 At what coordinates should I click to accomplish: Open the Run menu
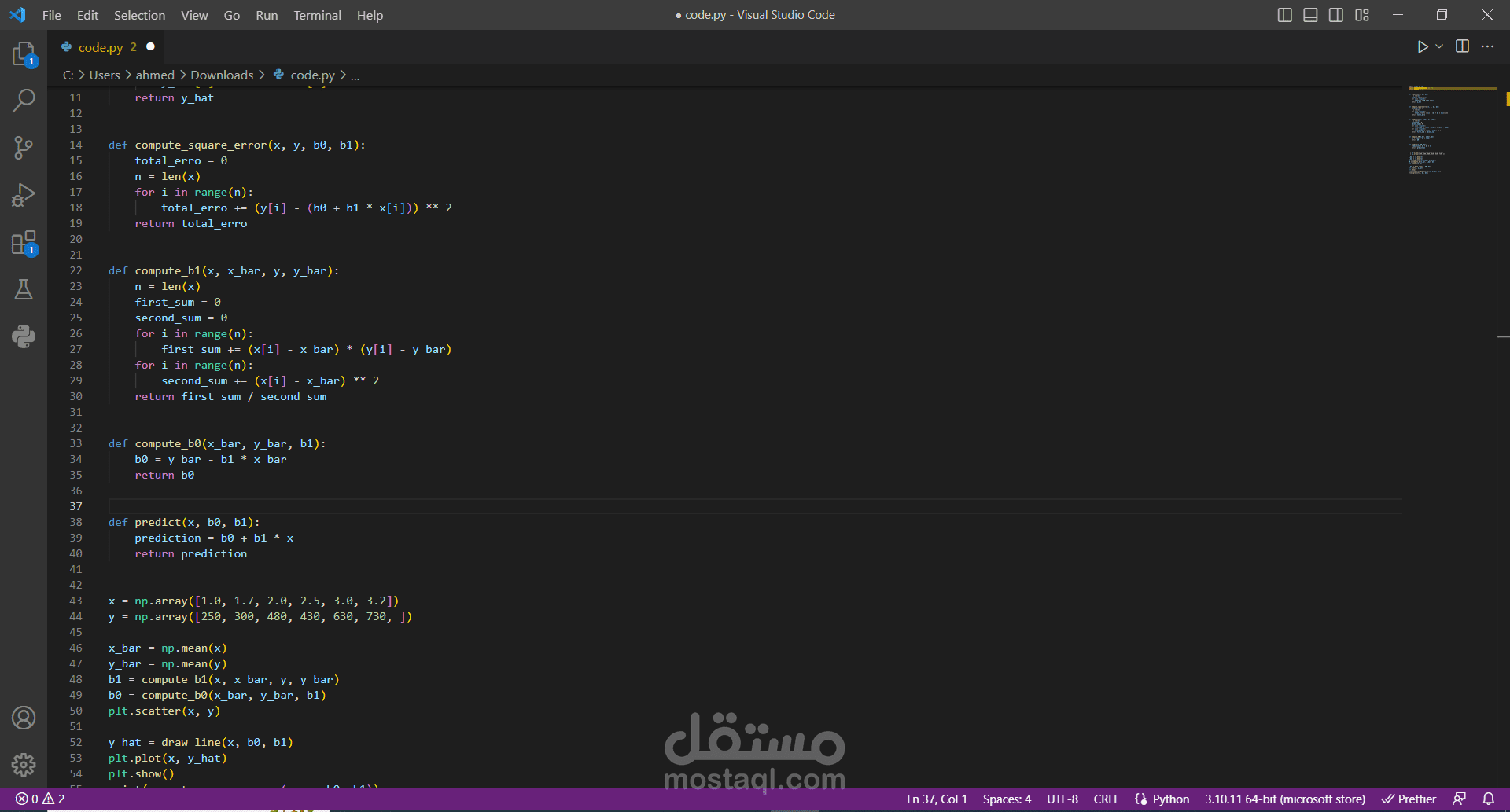click(267, 15)
